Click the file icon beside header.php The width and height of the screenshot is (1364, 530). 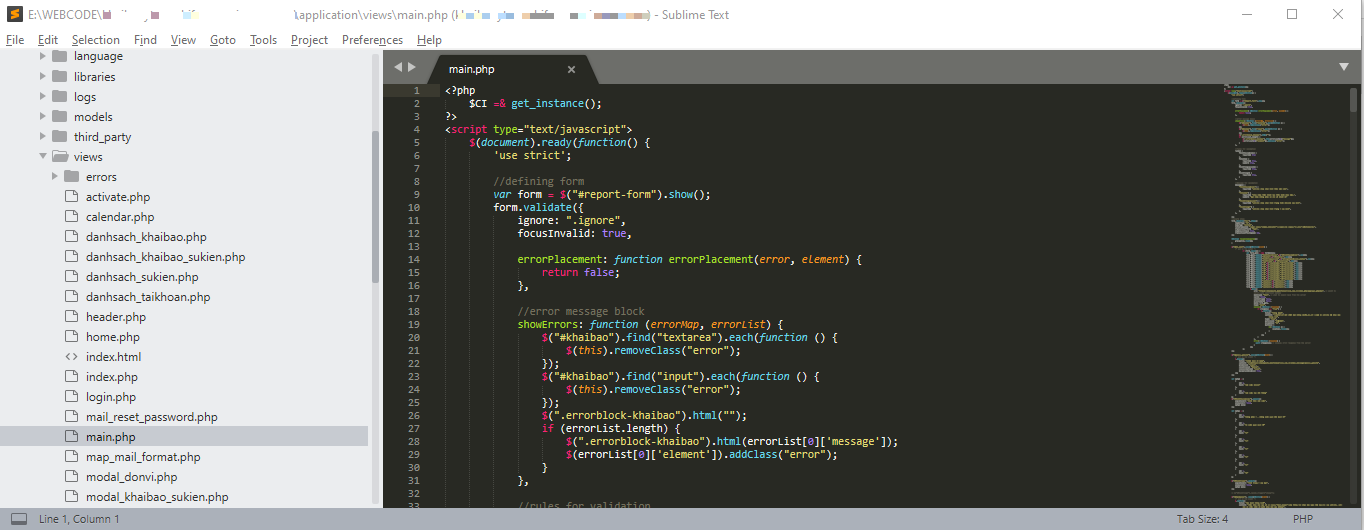click(x=71, y=317)
